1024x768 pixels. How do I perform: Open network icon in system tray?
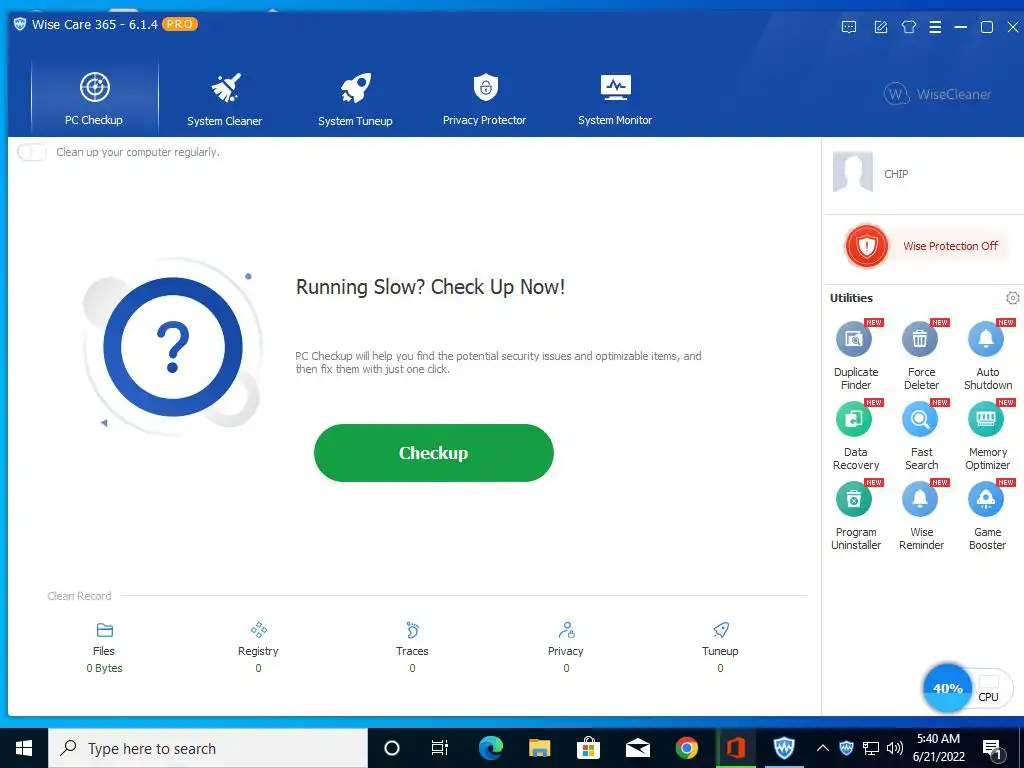point(871,748)
